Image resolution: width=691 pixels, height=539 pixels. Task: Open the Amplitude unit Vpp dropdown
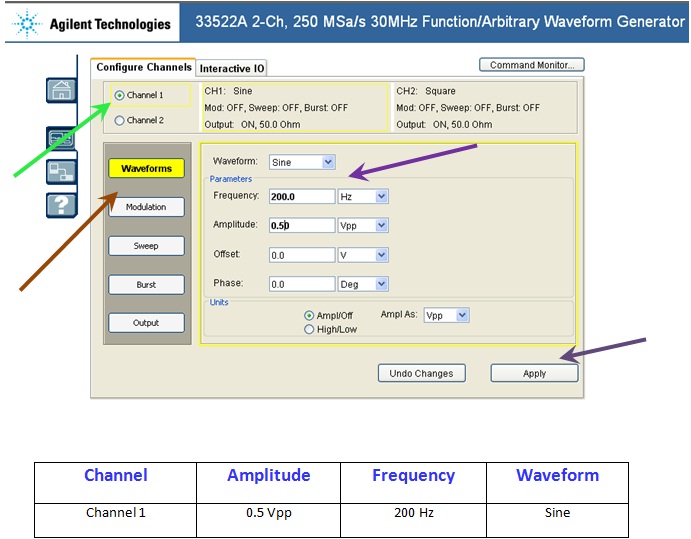[x=381, y=226]
